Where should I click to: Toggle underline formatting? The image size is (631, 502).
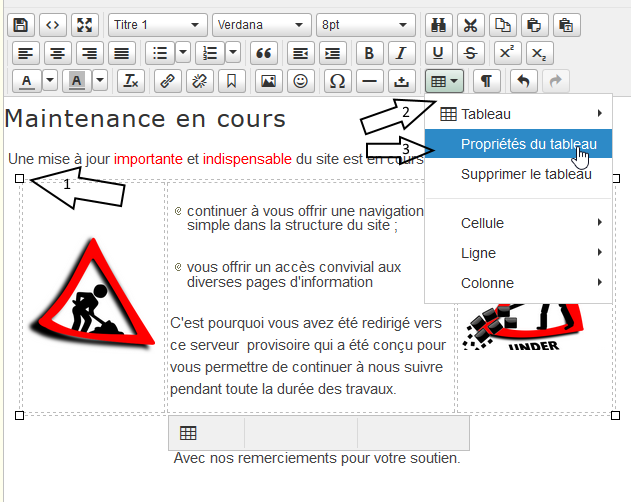tap(438, 53)
